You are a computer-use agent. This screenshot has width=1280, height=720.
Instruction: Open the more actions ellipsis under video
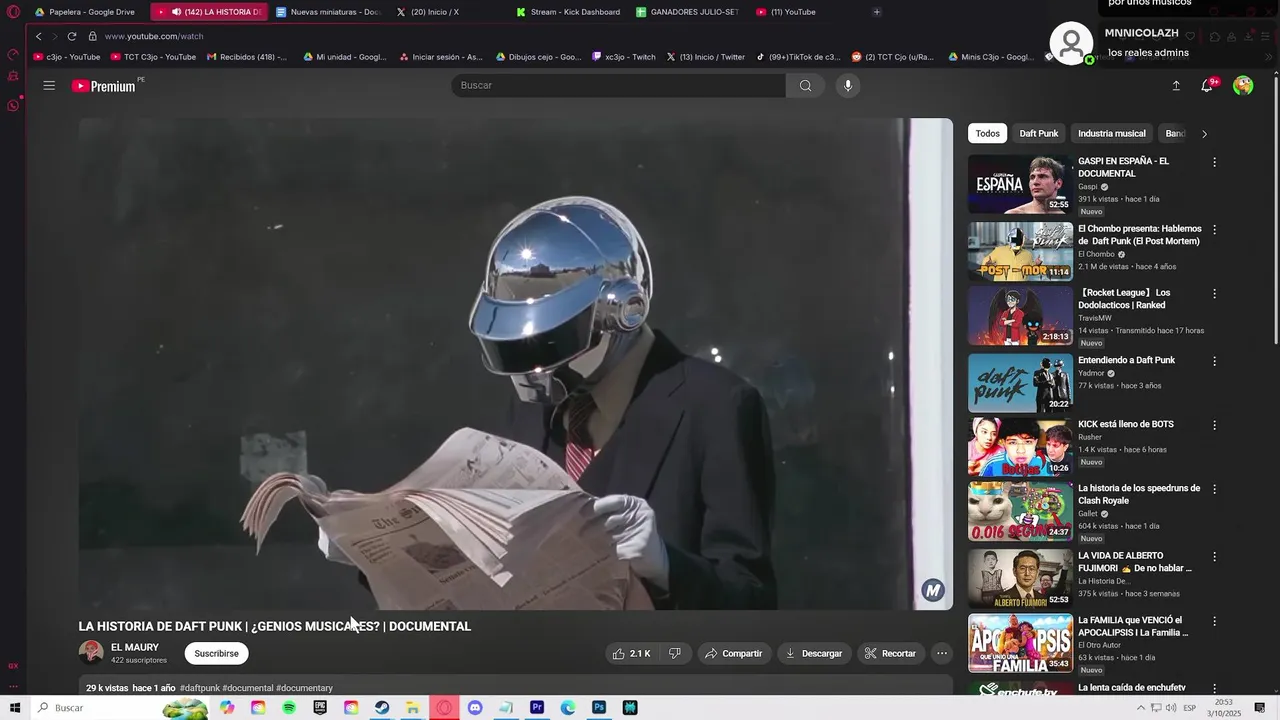[941, 653]
